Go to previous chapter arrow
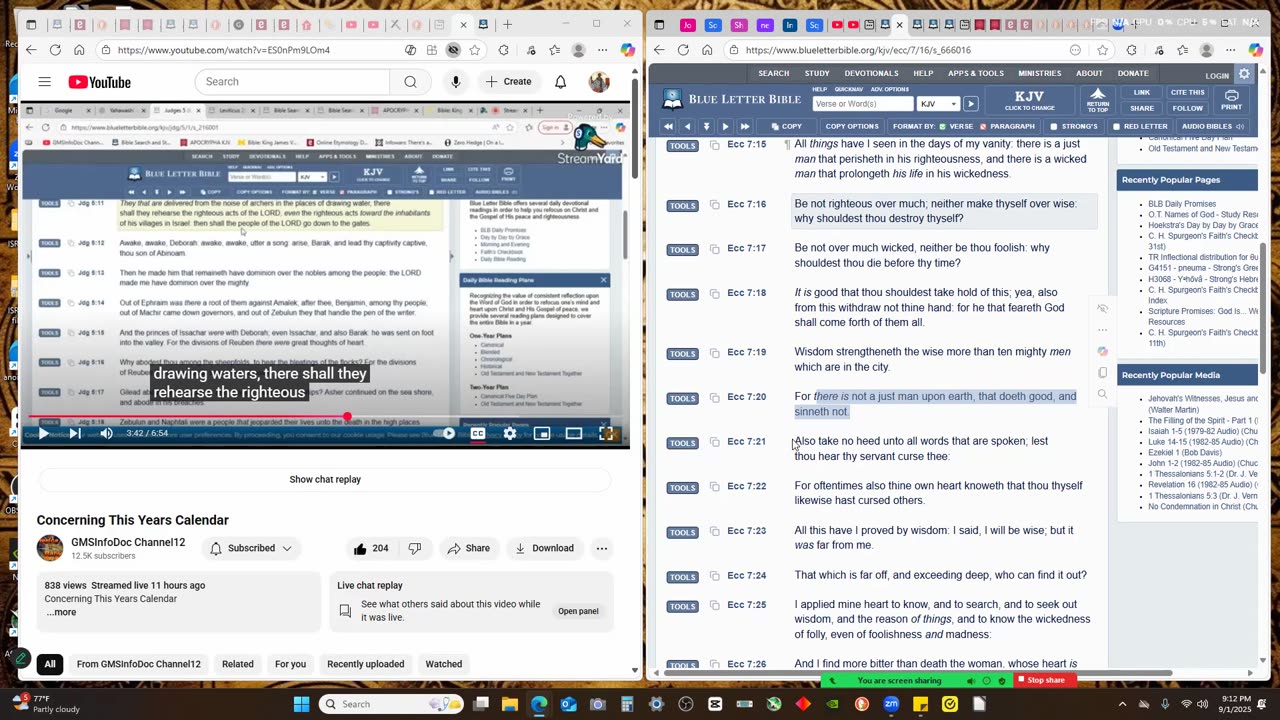 tap(687, 127)
